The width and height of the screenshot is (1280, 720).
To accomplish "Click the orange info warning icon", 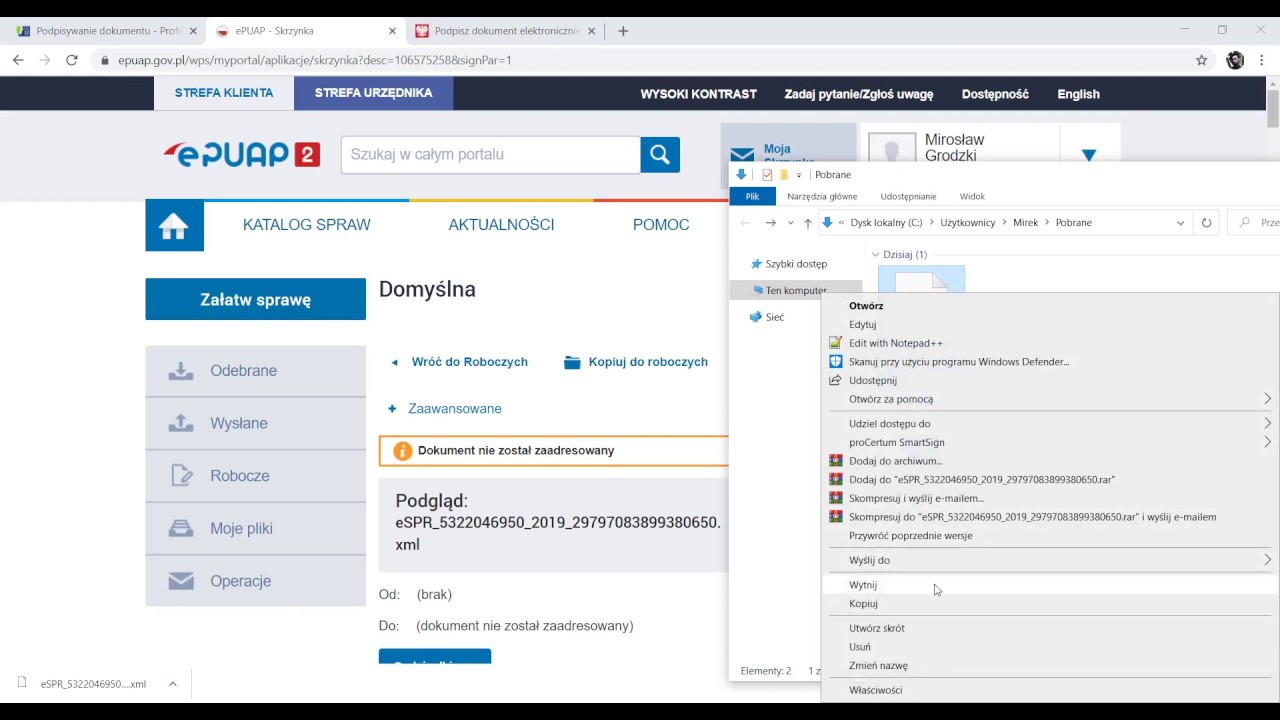I will 403,451.
